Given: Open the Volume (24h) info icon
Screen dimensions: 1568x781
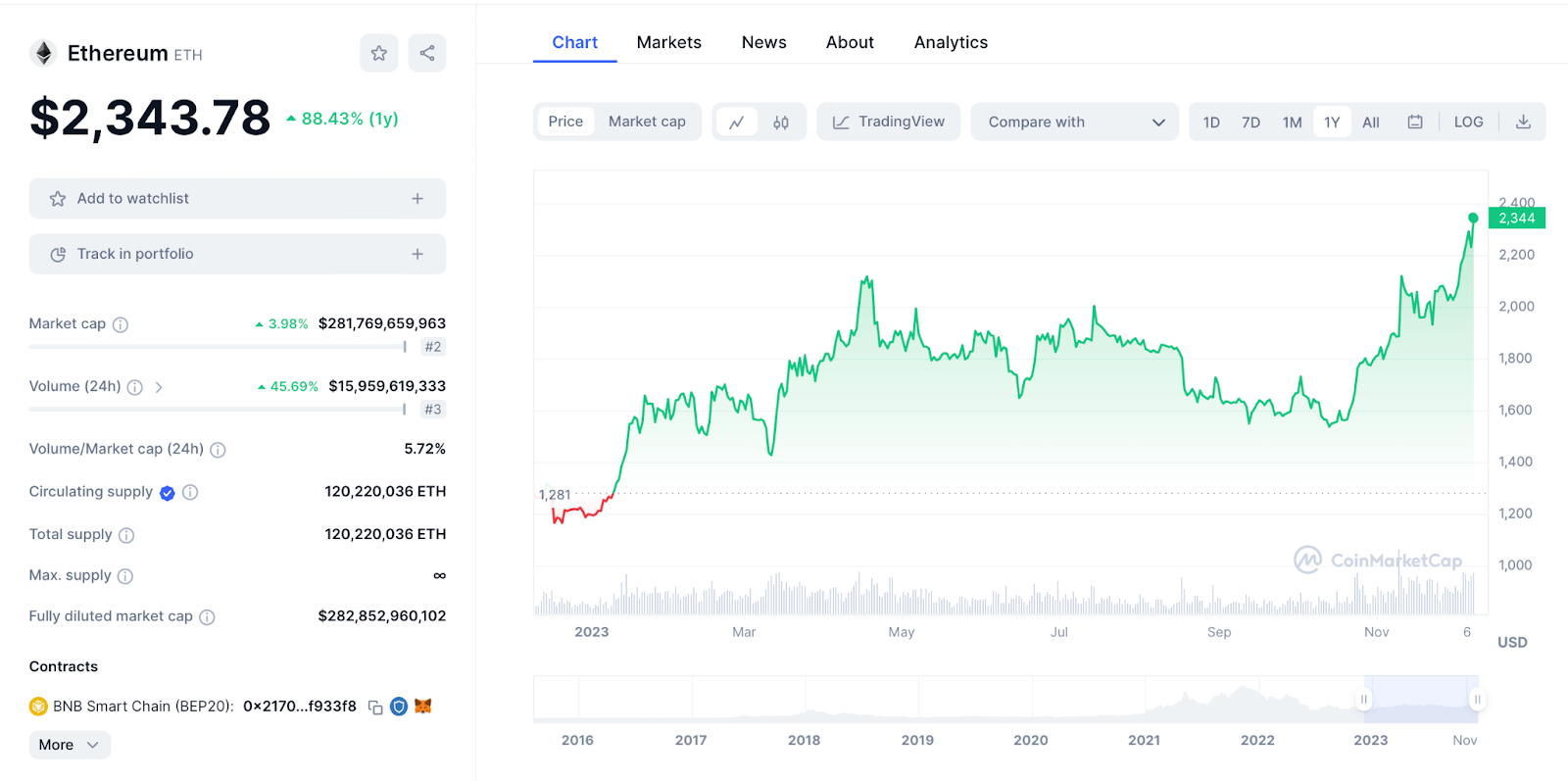Looking at the screenshot, I should click(135, 387).
